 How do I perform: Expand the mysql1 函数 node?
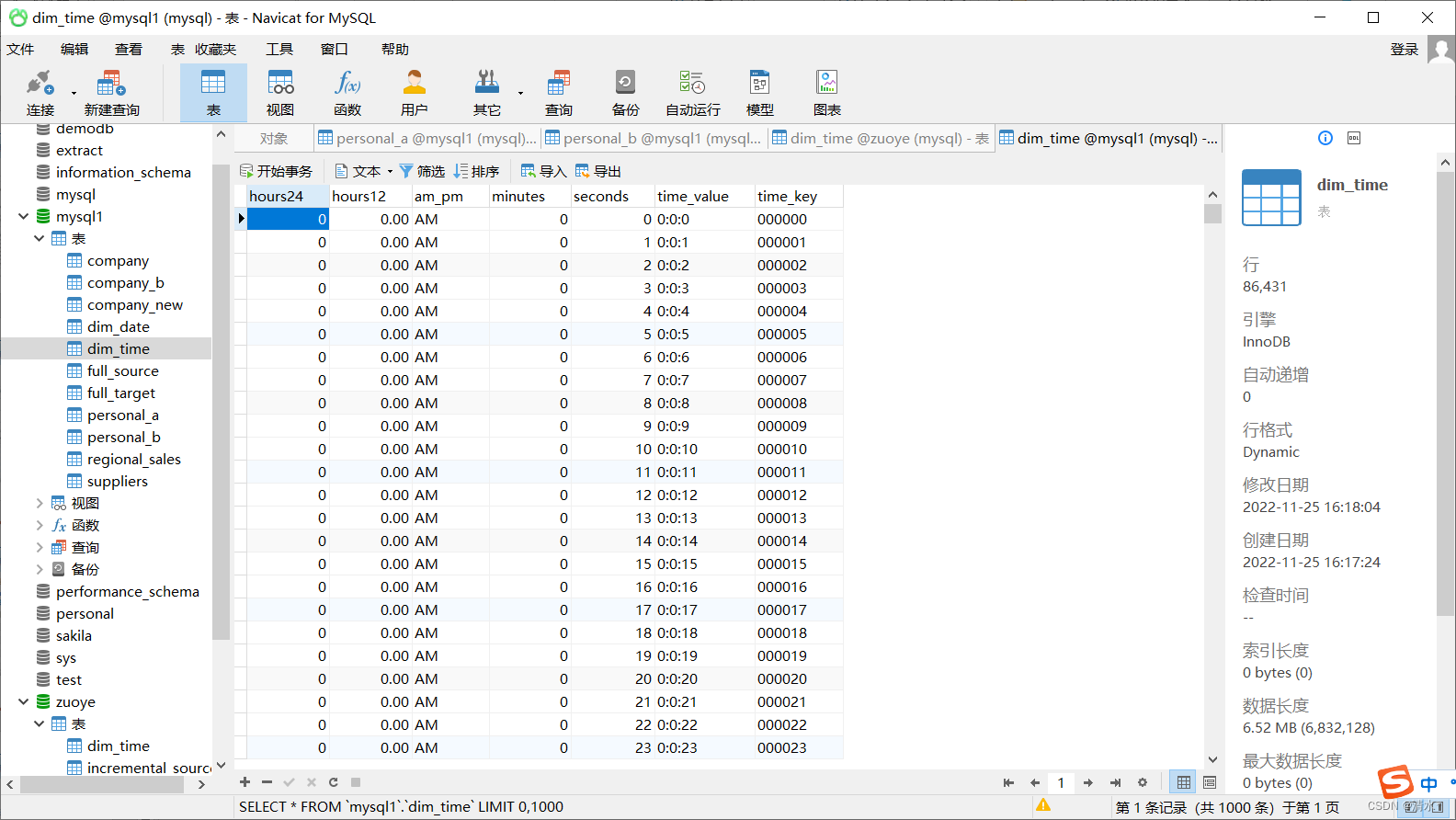39,525
